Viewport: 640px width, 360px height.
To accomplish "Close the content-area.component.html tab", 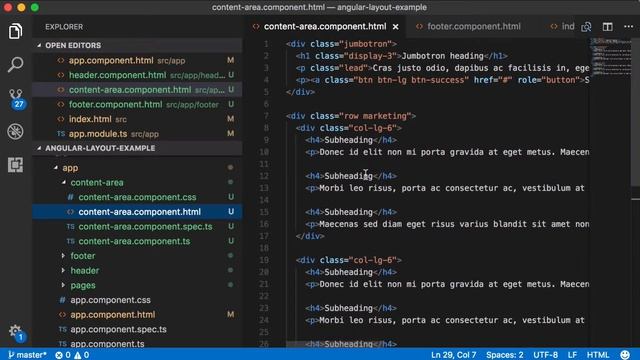I will 396,27.
